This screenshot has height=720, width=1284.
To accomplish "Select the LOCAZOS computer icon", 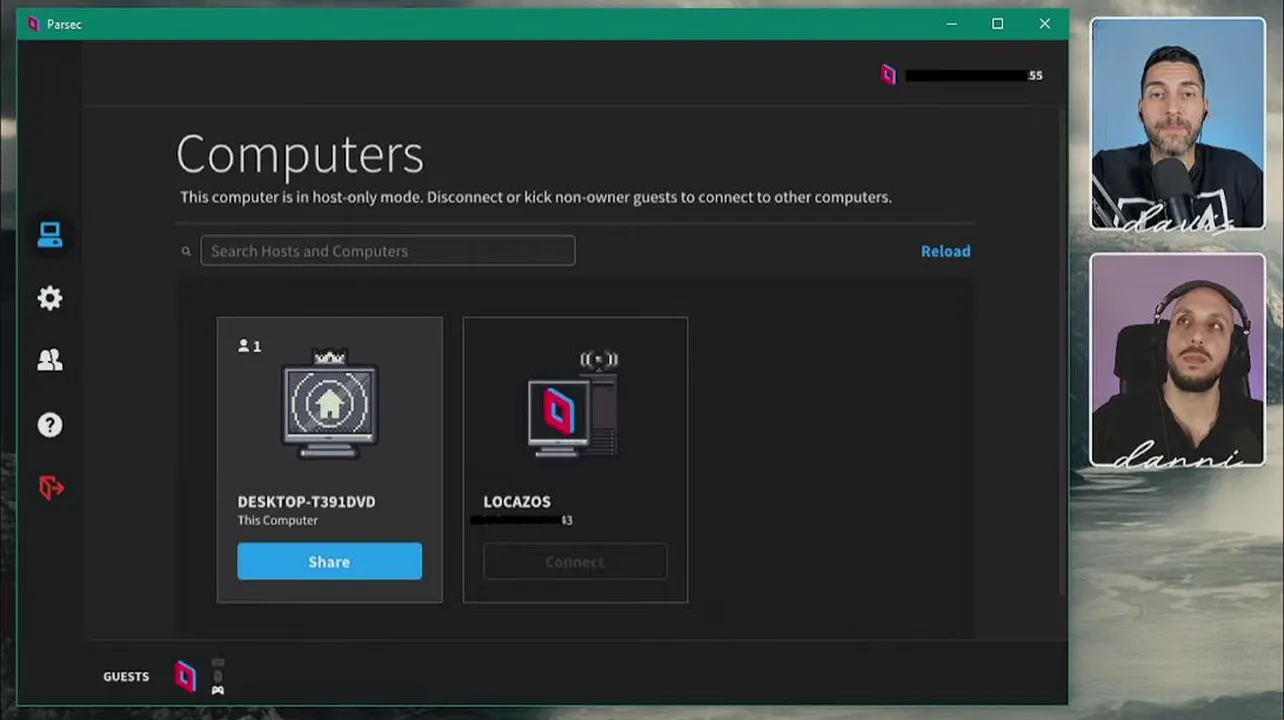I will (574, 404).
